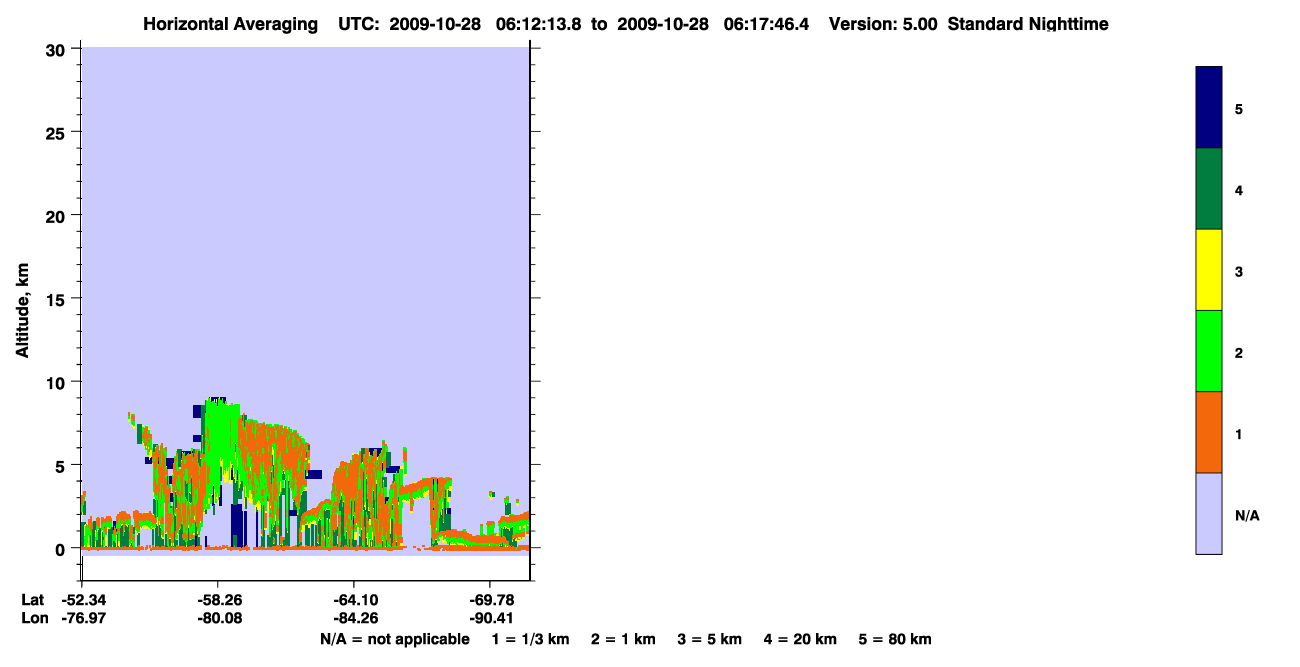Click the latitude value -58.26
The width and height of the screenshot is (1300, 667).
click(218, 600)
